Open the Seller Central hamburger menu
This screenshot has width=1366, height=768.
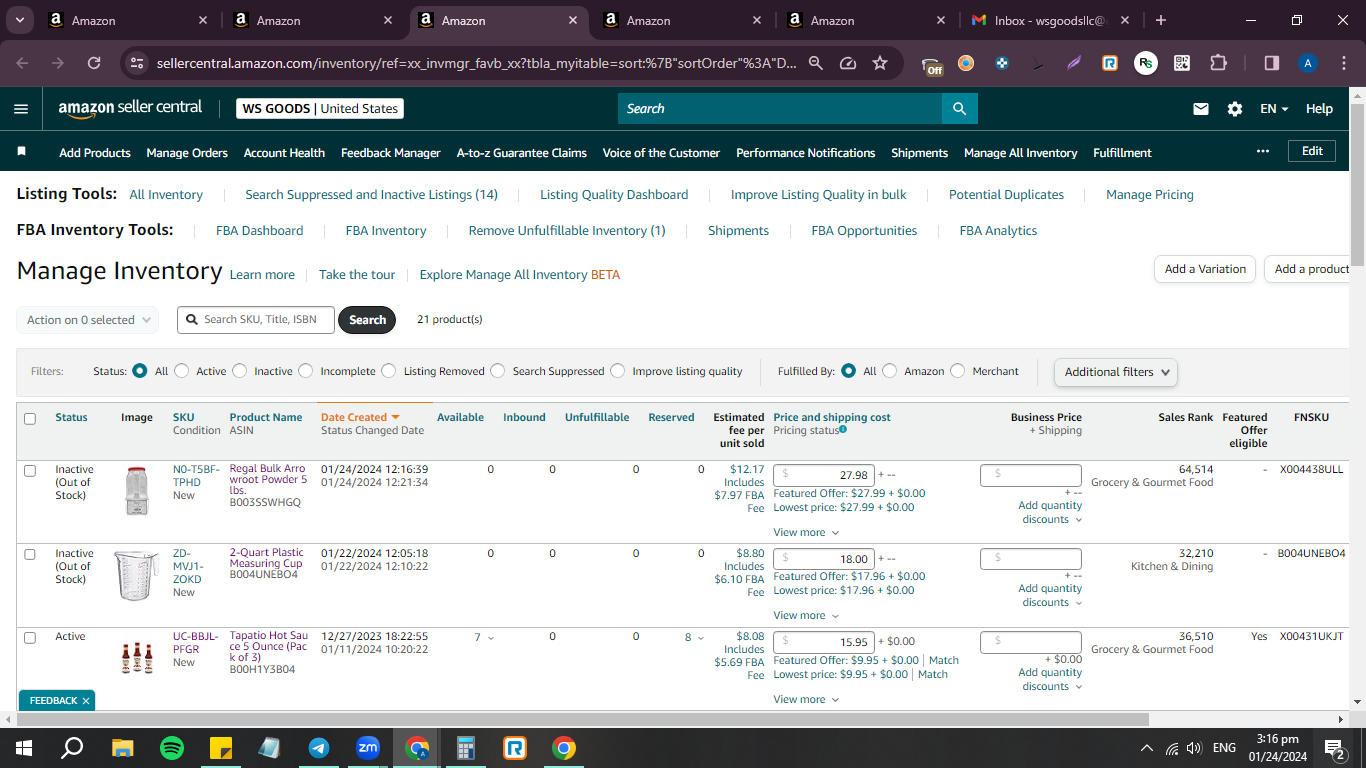[x=21, y=109]
